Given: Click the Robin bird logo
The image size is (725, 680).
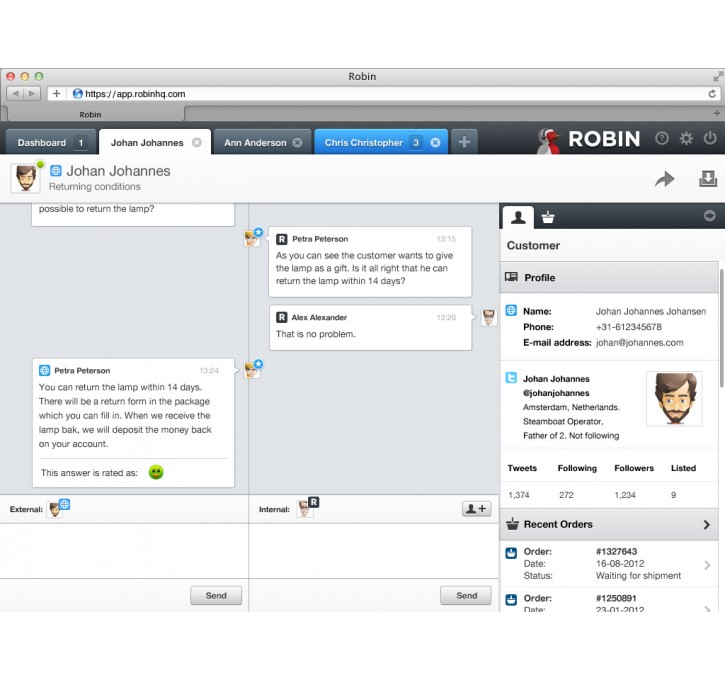Looking at the screenshot, I should tap(548, 141).
